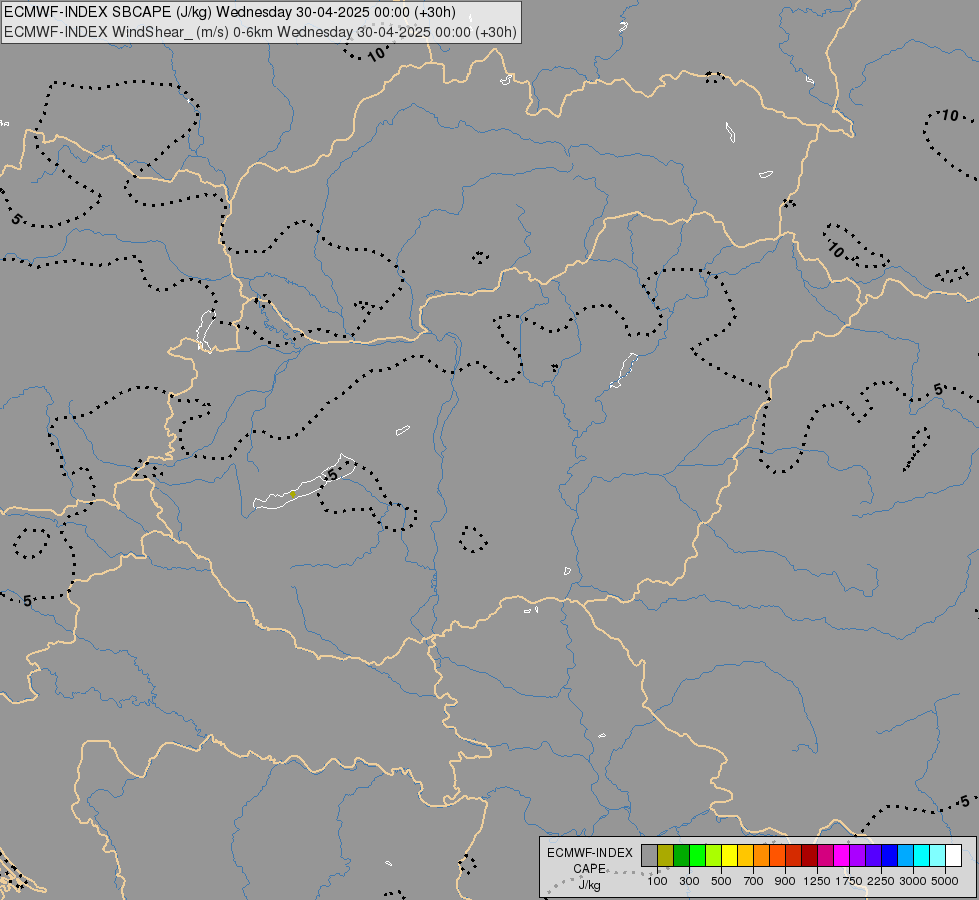Click the olive CAPE dot on Lake Balaton
The width and height of the screenshot is (979, 900).
pos(293,494)
